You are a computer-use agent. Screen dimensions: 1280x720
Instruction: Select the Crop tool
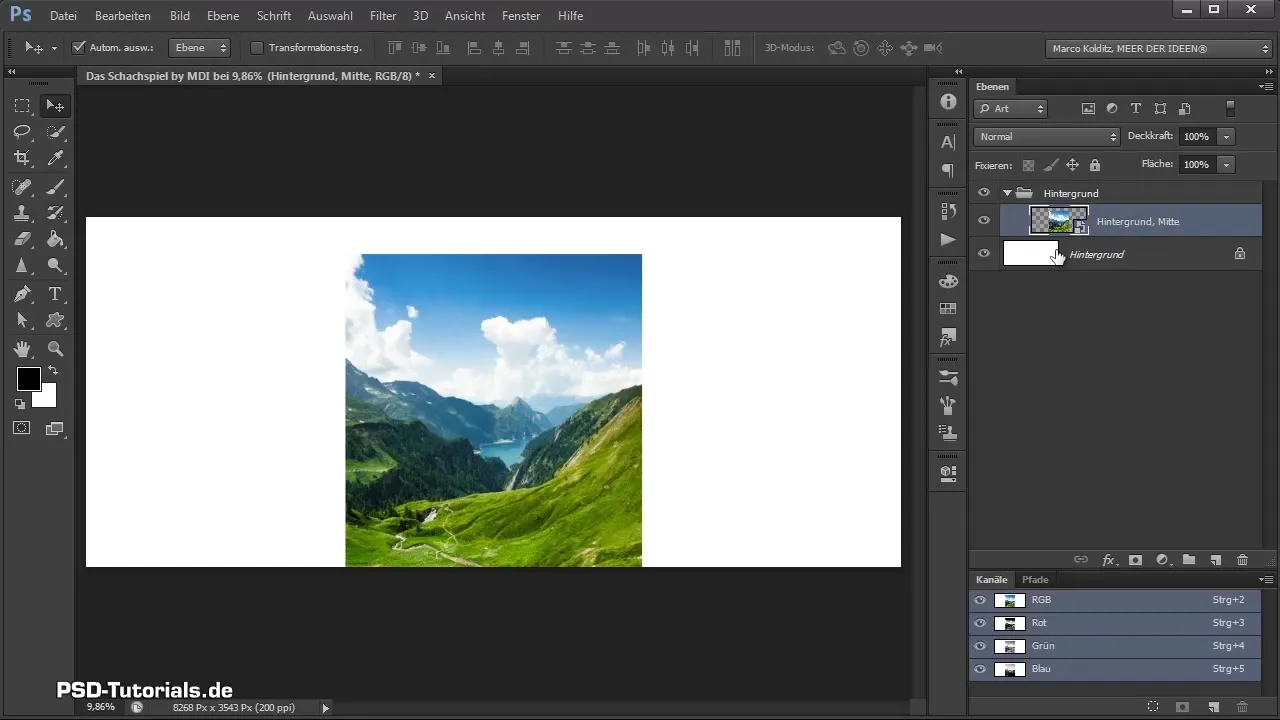[22, 158]
